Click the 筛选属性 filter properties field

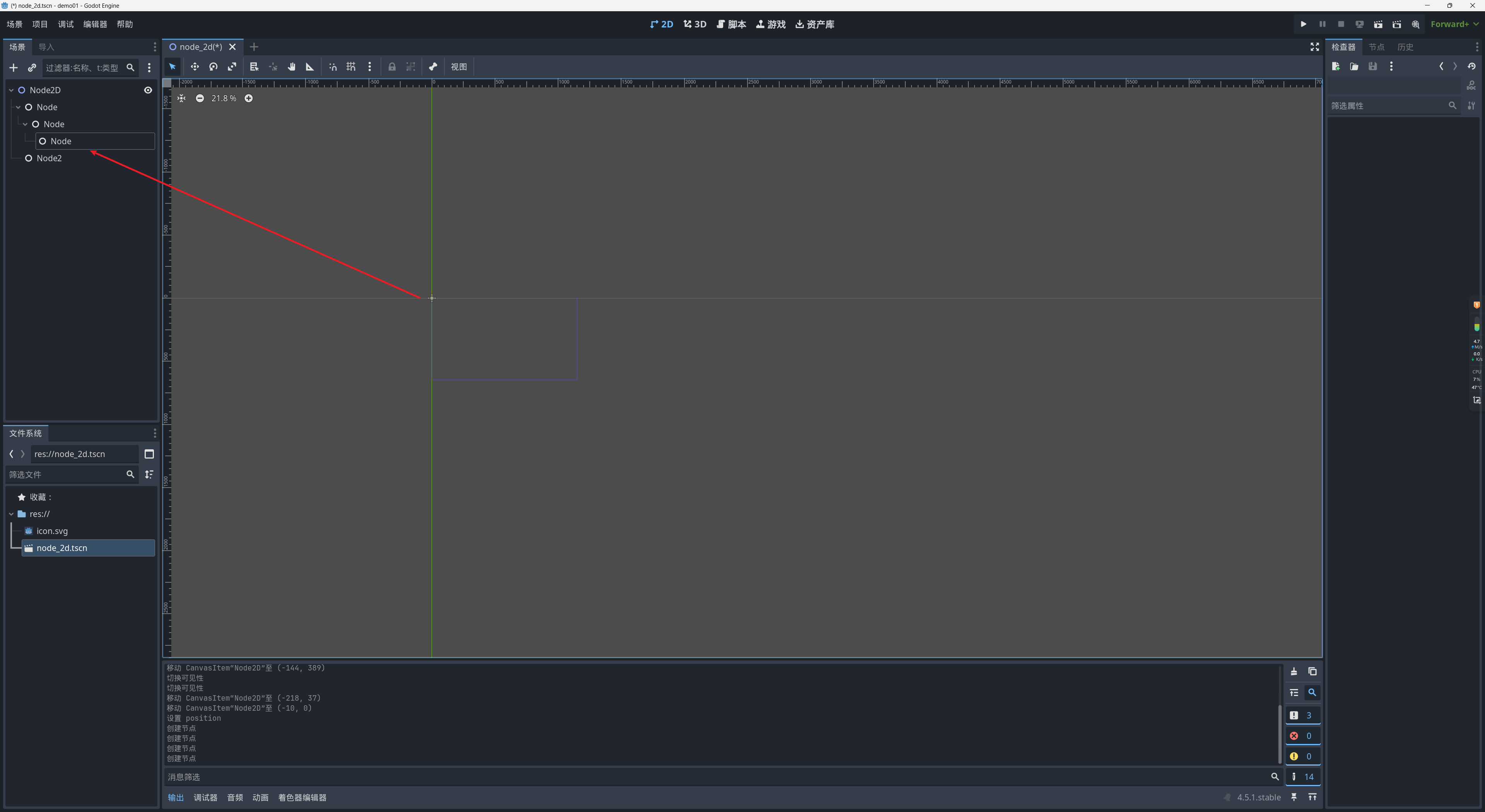coord(1387,106)
